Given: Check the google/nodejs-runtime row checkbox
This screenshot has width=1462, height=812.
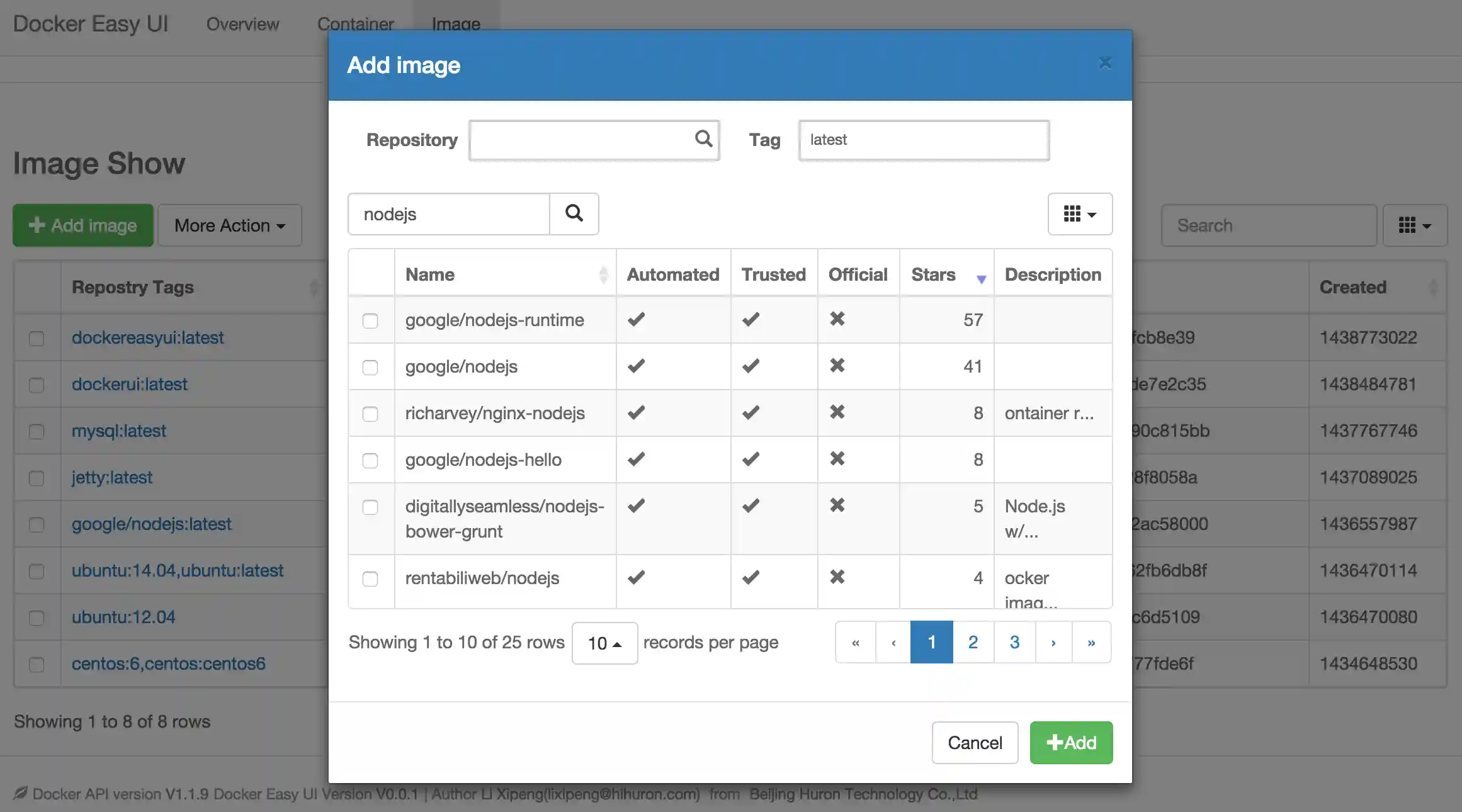Looking at the screenshot, I should click(x=370, y=321).
